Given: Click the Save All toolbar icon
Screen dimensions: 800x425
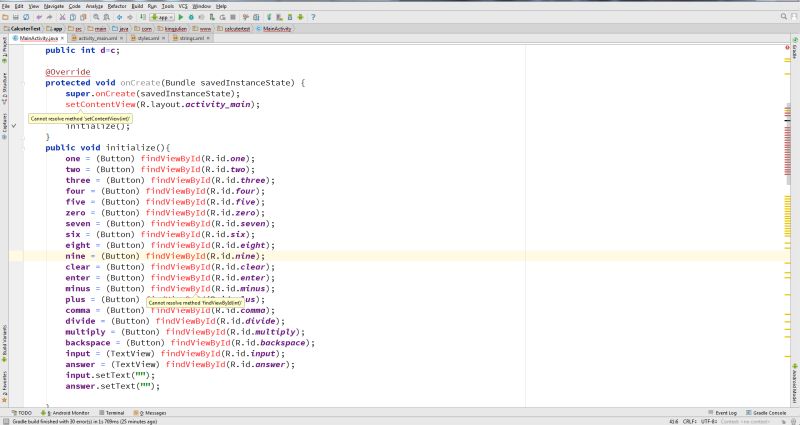Looking at the screenshot, I should pos(16,17).
